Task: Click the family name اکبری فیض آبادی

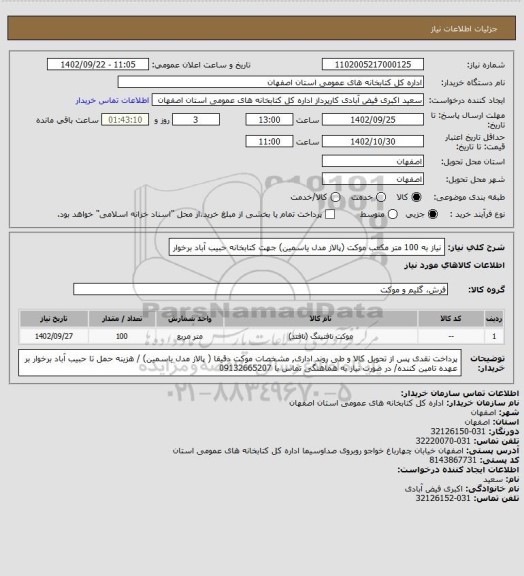Action: tap(434, 489)
